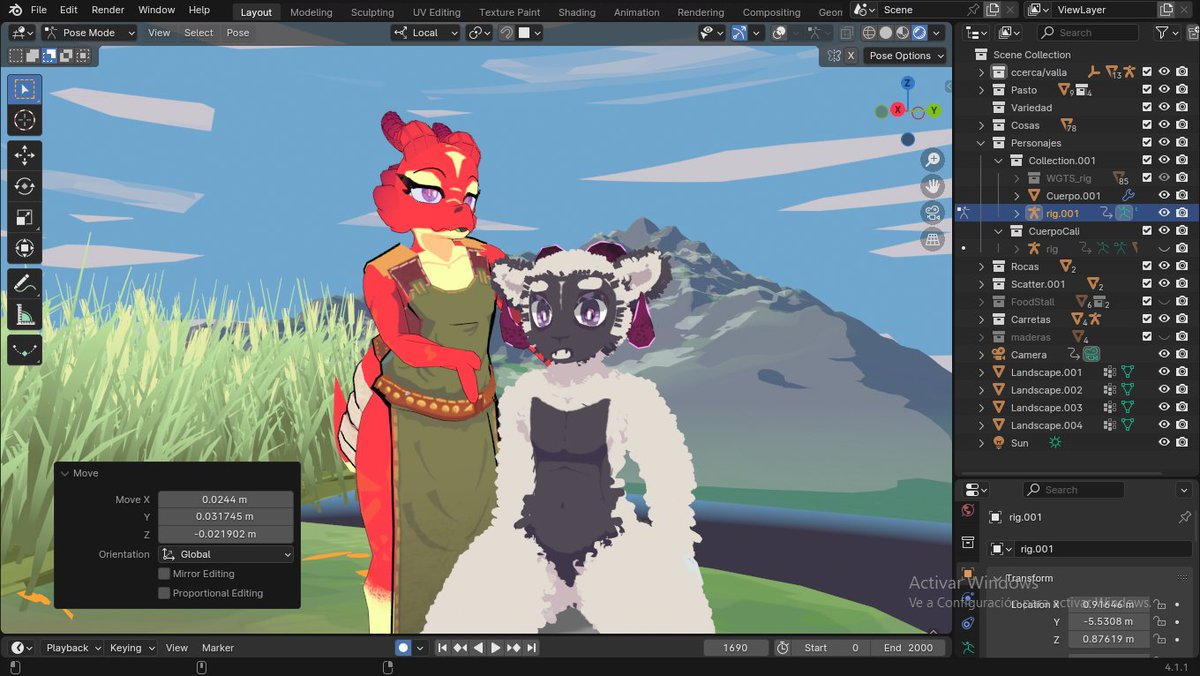The height and width of the screenshot is (676, 1200).
Task: Select the Transform tool
Action: [x=25, y=249]
